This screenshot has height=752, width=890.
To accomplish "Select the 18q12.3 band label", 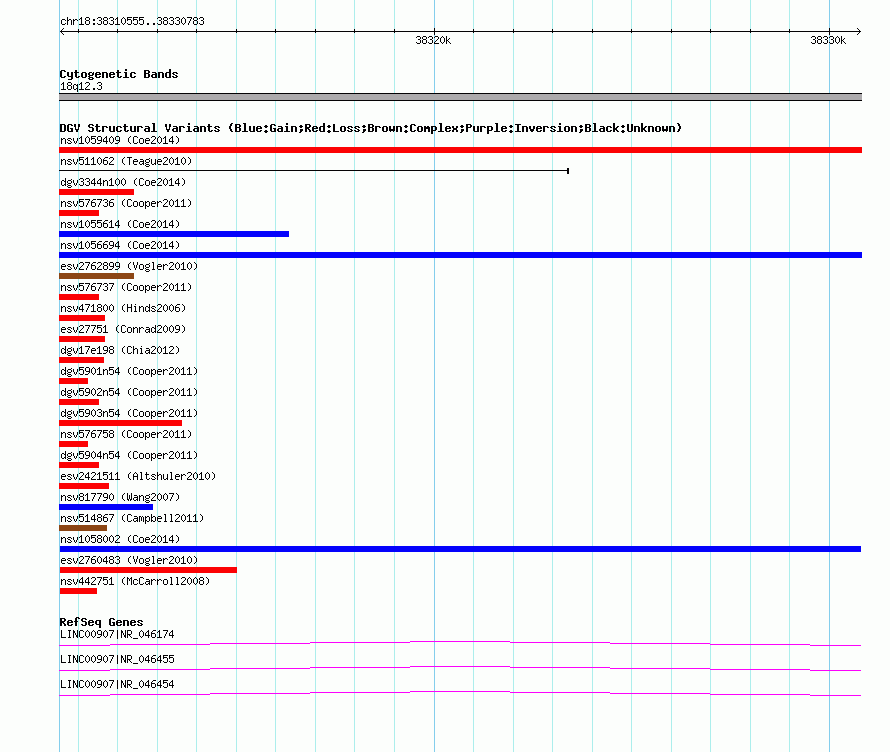I will click(81, 86).
